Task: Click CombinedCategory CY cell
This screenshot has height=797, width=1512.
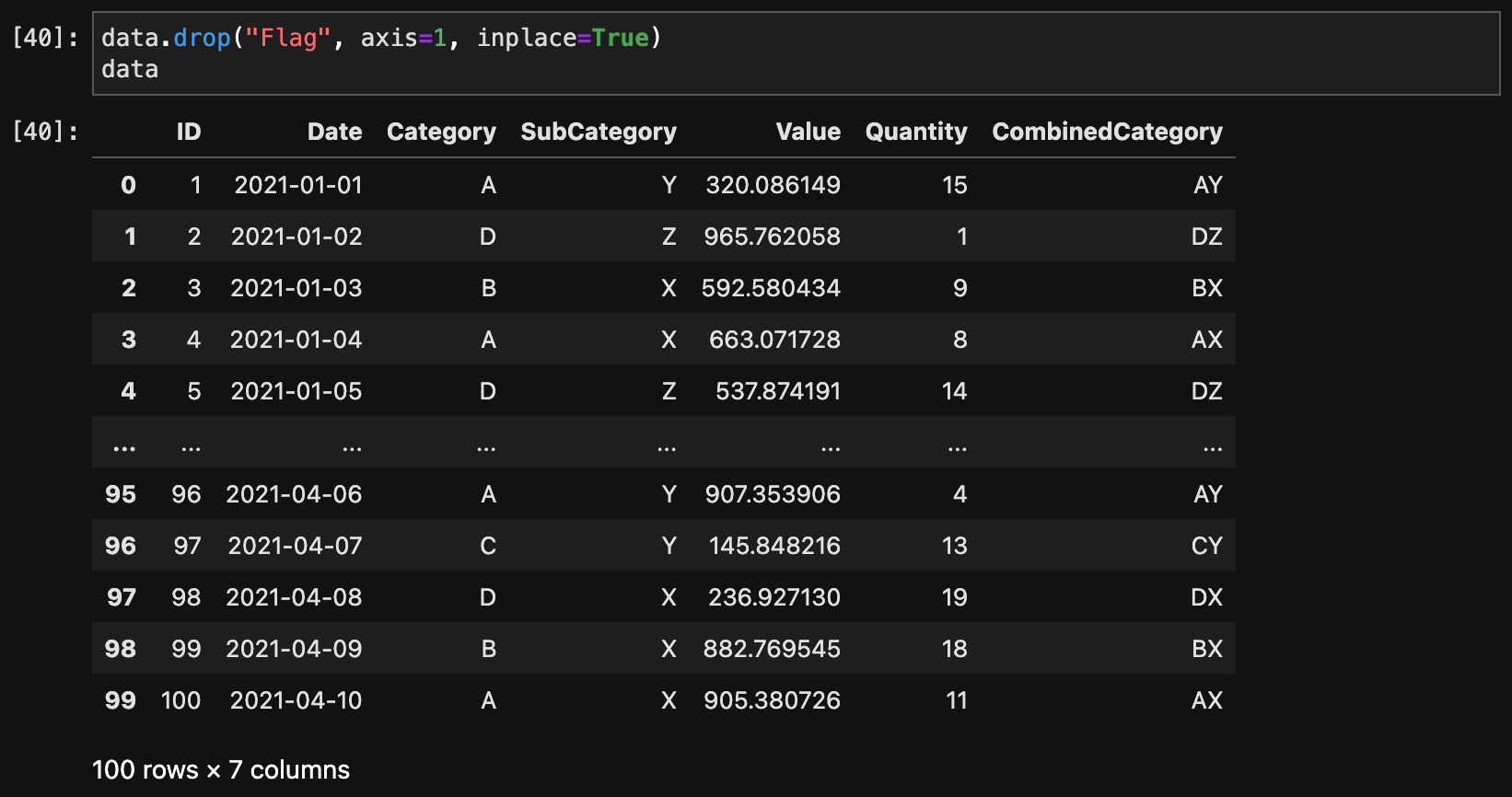Action: 1207,546
